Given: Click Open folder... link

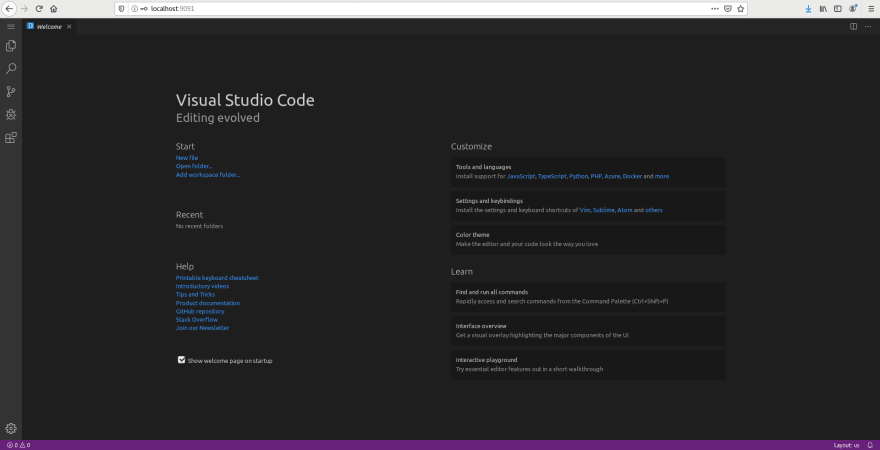Looking at the screenshot, I should click(194, 167).
